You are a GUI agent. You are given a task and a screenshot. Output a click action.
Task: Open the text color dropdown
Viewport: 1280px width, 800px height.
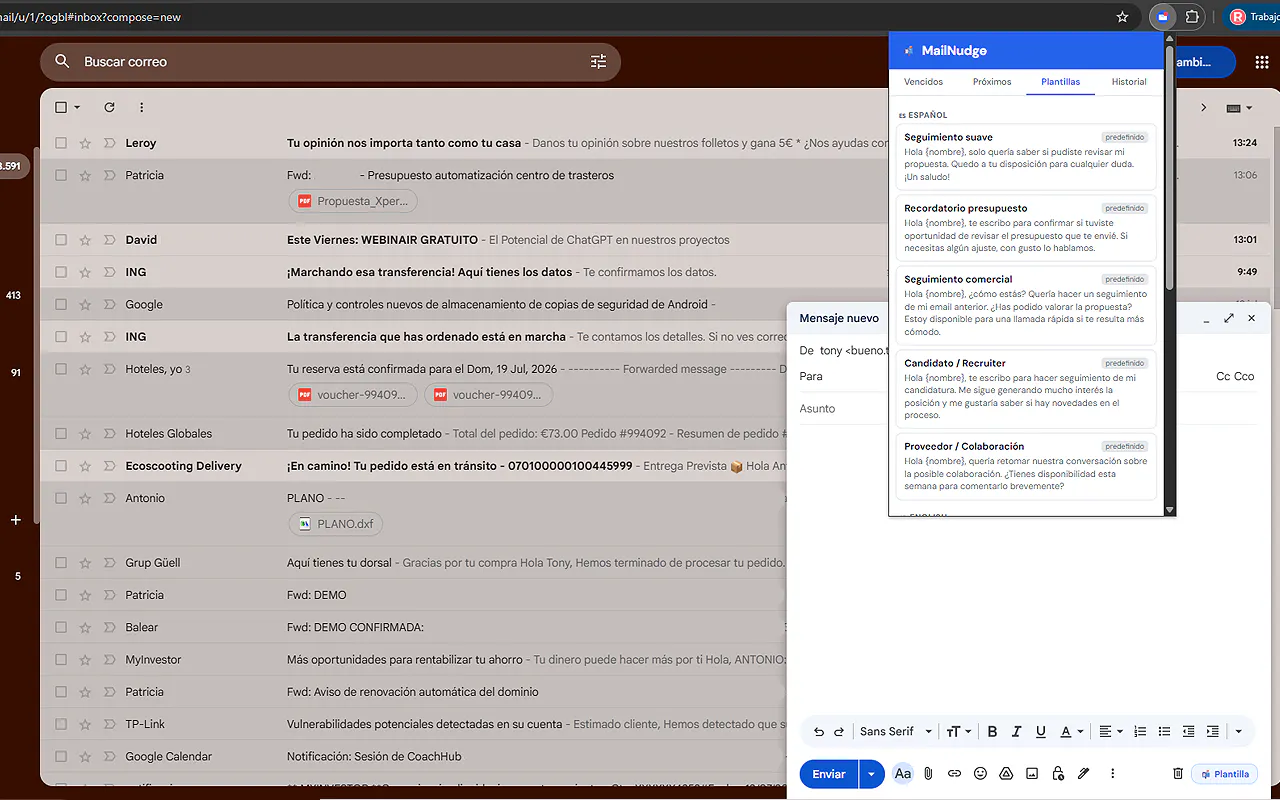[x=1071, y=732]
